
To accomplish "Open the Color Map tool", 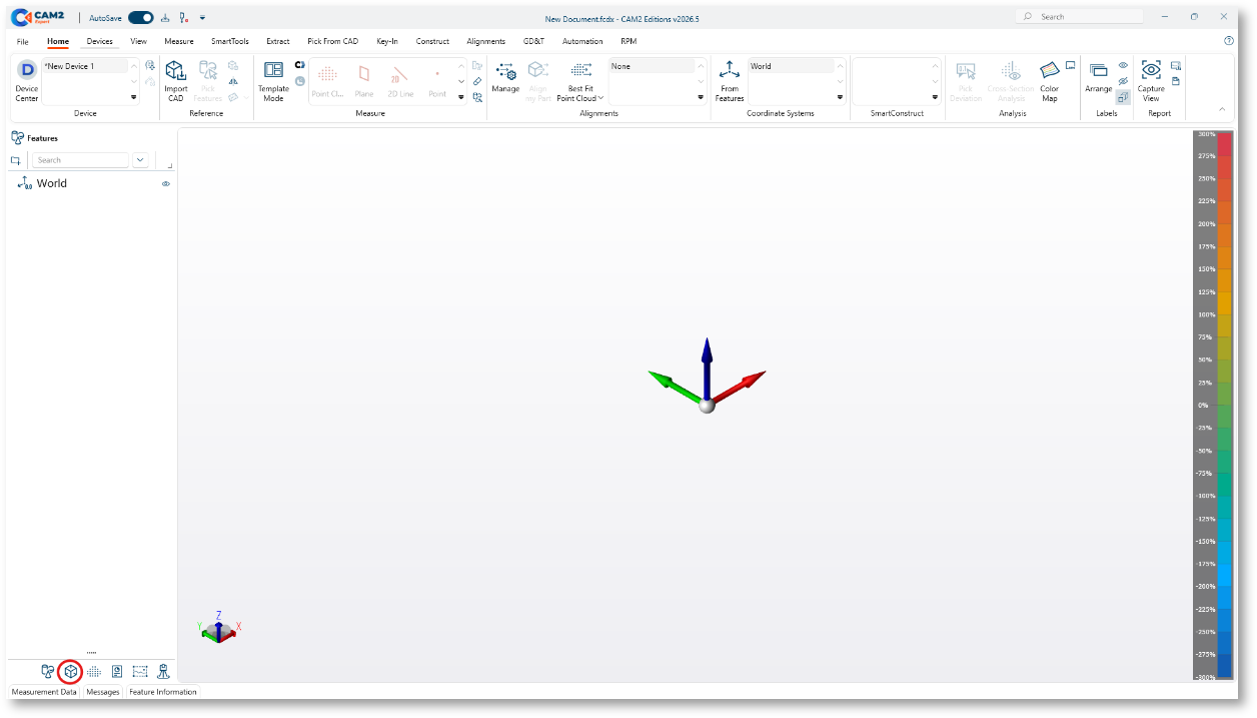I will (1049, 80).
